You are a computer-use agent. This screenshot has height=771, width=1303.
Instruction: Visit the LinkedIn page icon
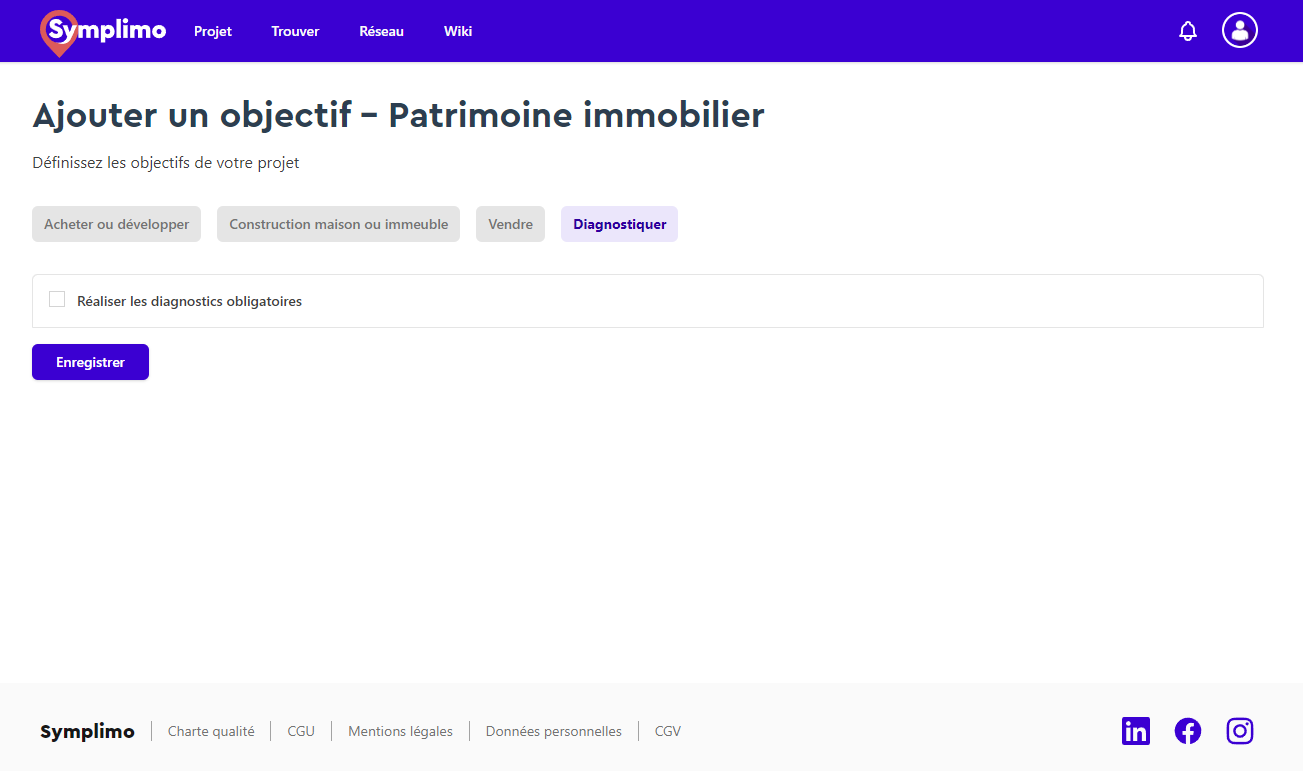[x=1136, y=731]
